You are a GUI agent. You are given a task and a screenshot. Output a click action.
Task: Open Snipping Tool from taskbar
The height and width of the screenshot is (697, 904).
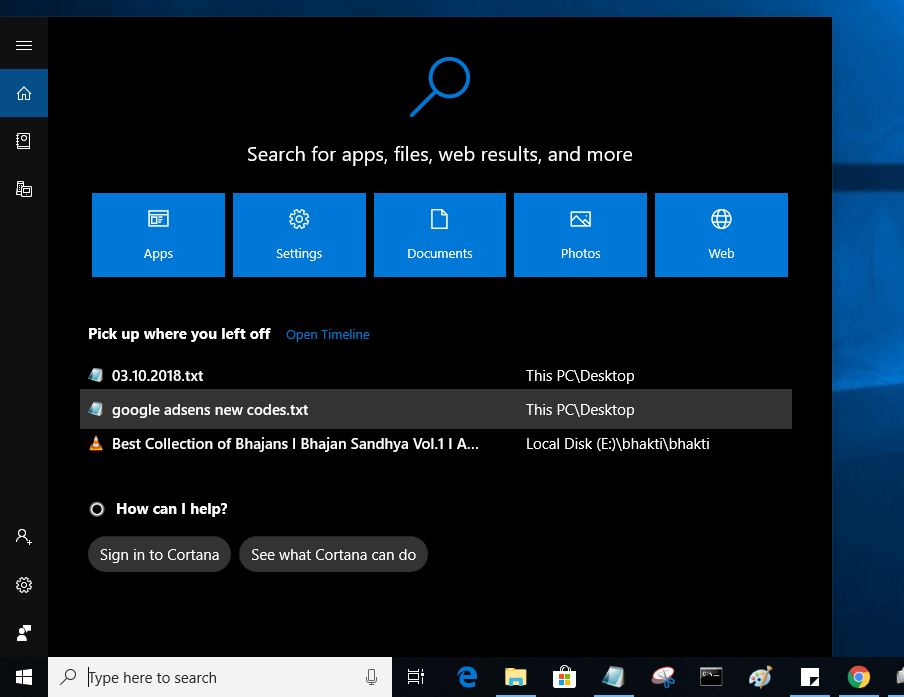click(x=662, y=677)
